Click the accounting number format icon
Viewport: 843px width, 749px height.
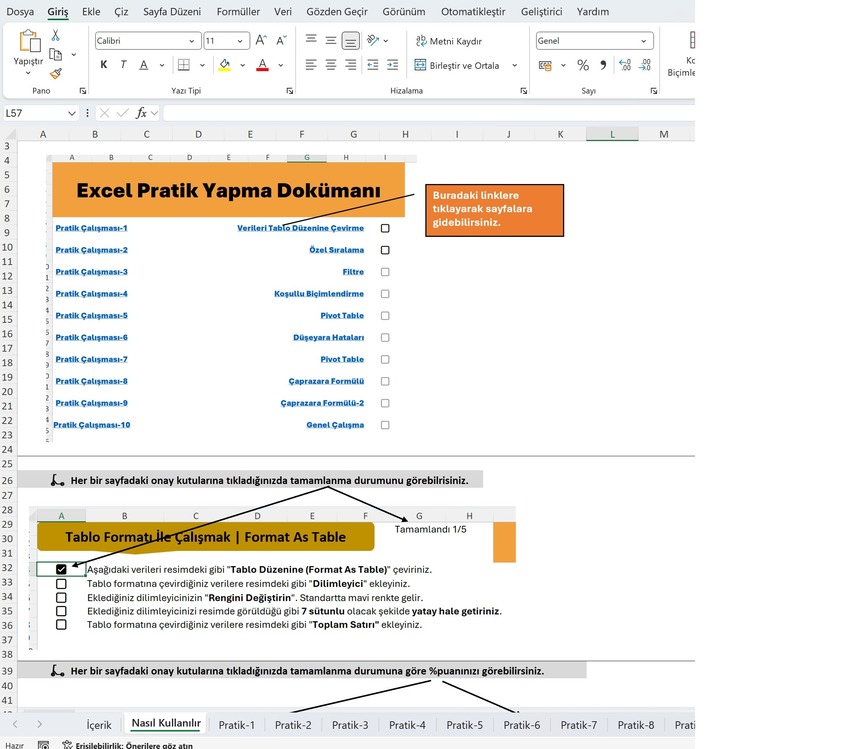545,66
